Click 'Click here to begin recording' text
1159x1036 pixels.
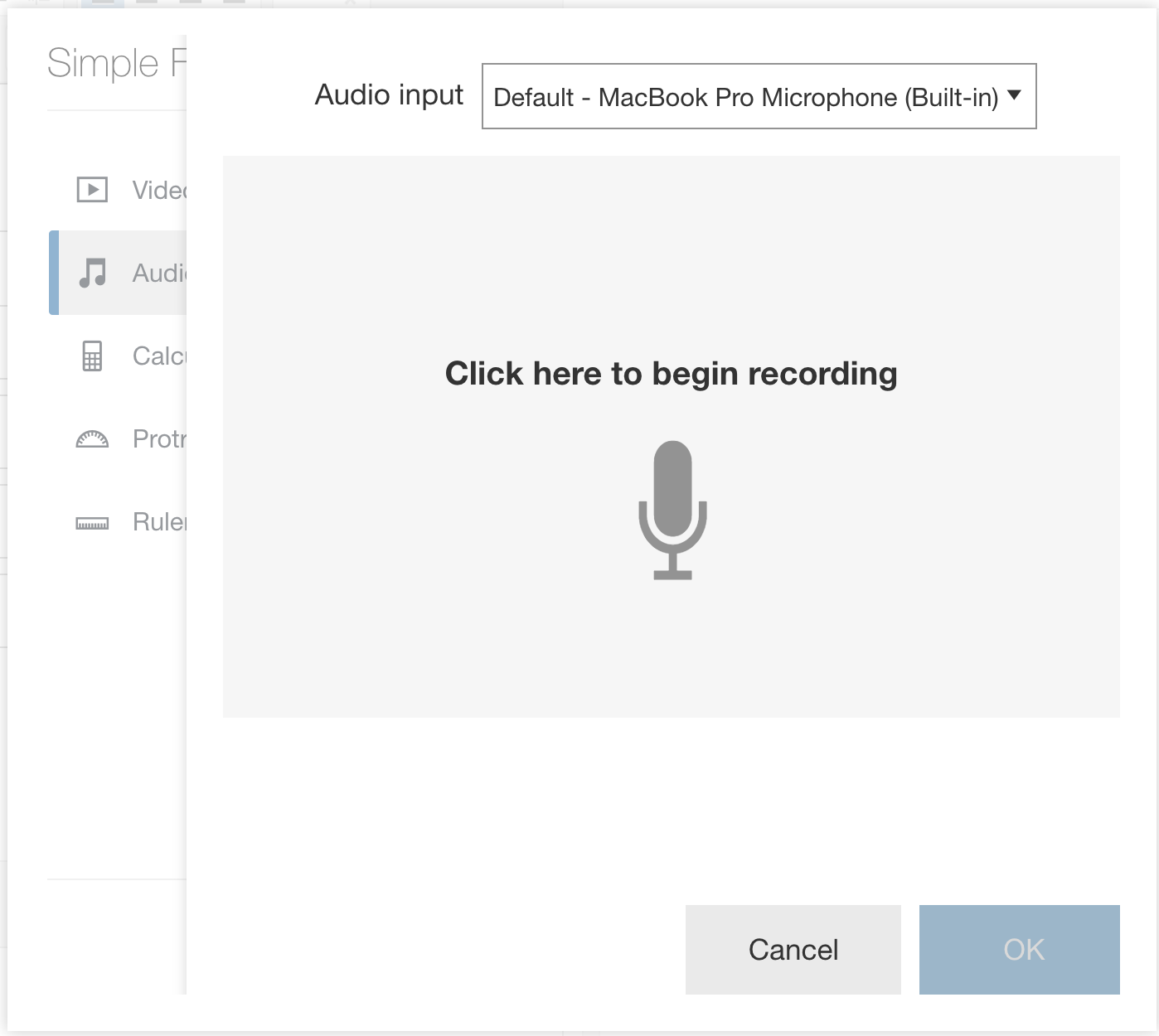[x=672, y=374]
